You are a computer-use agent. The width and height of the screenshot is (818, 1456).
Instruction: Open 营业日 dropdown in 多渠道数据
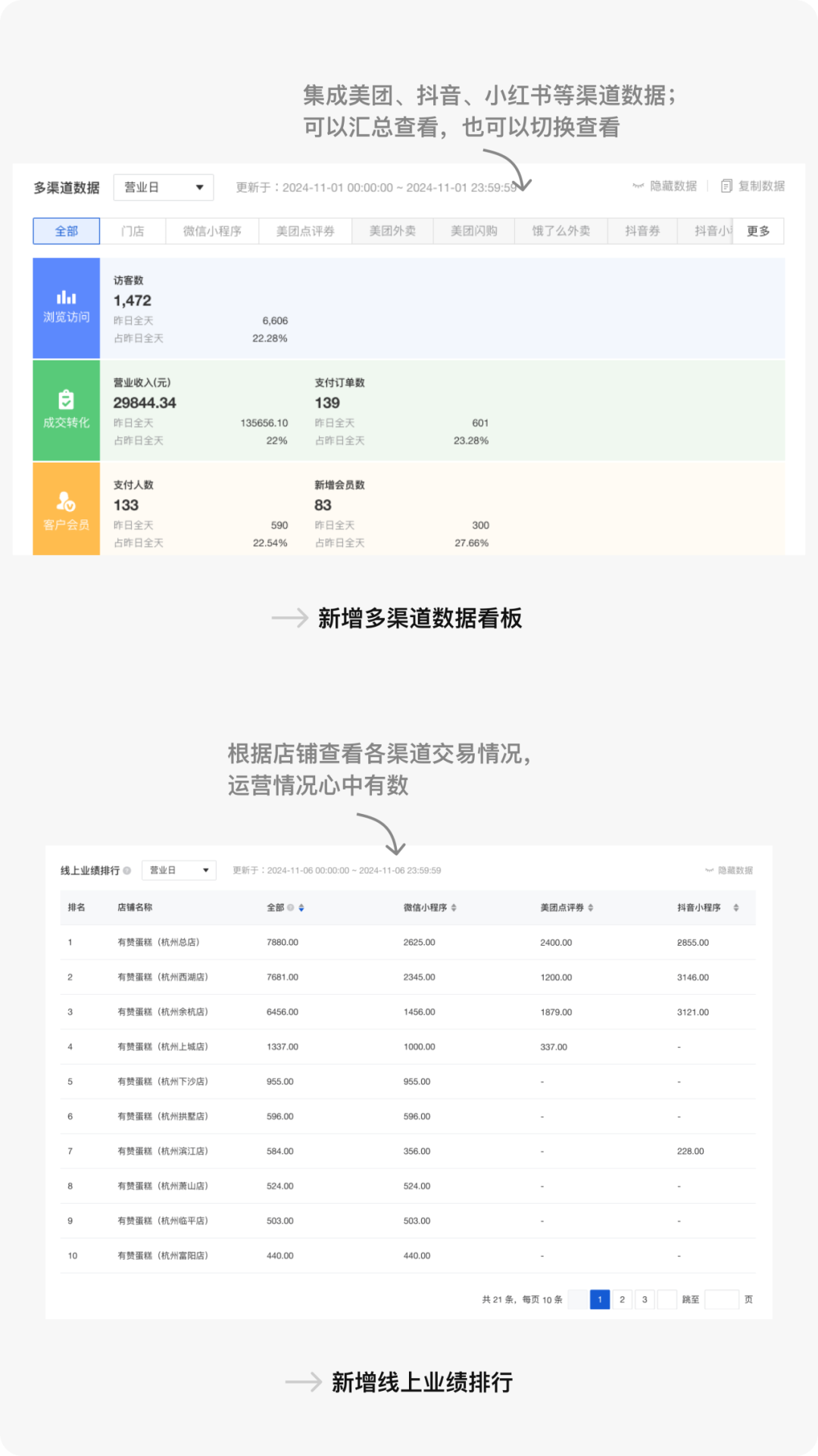pyautogui.click(x=164, y=188)
